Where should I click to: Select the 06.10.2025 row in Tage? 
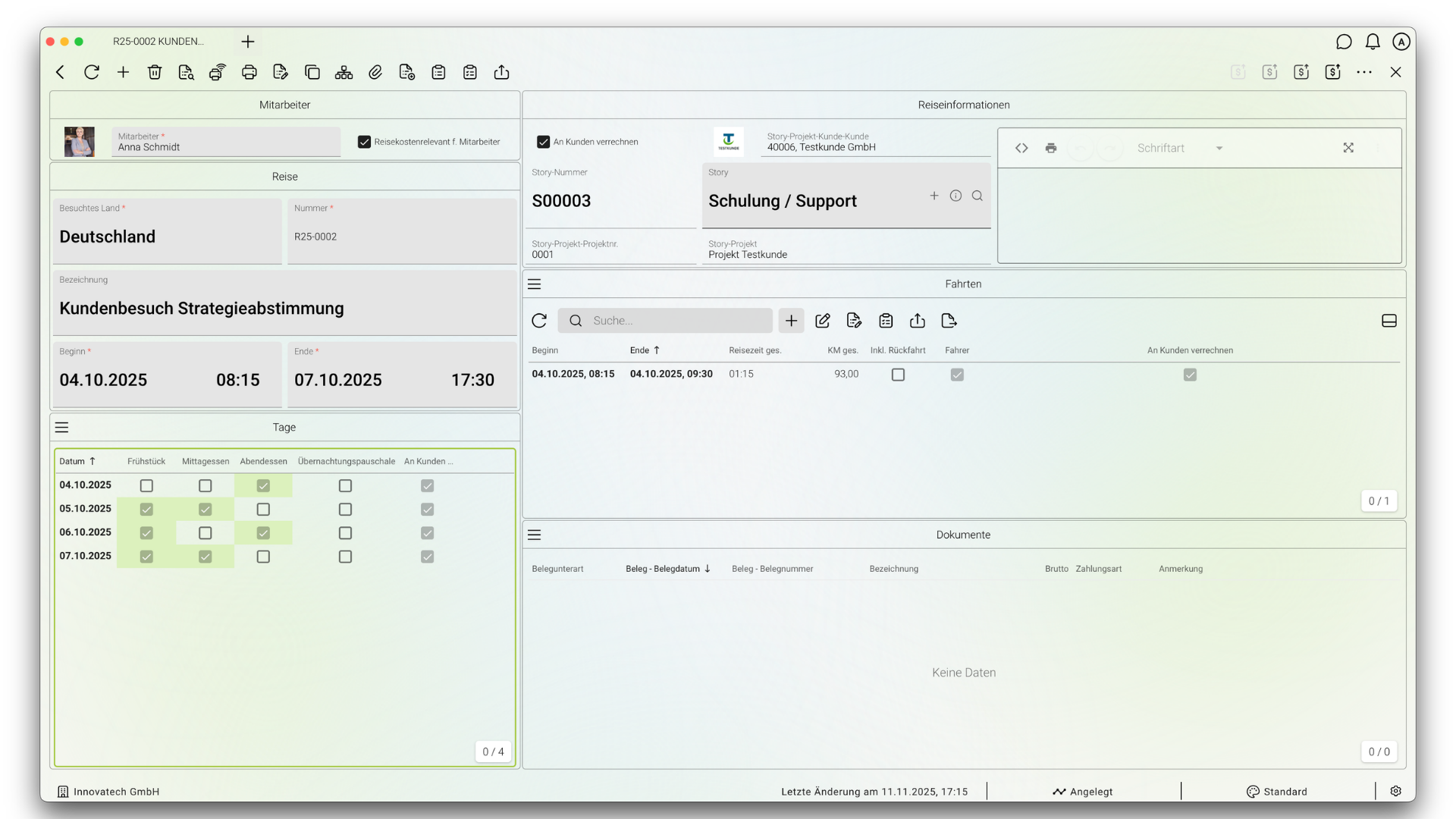(x=284, y=533)
